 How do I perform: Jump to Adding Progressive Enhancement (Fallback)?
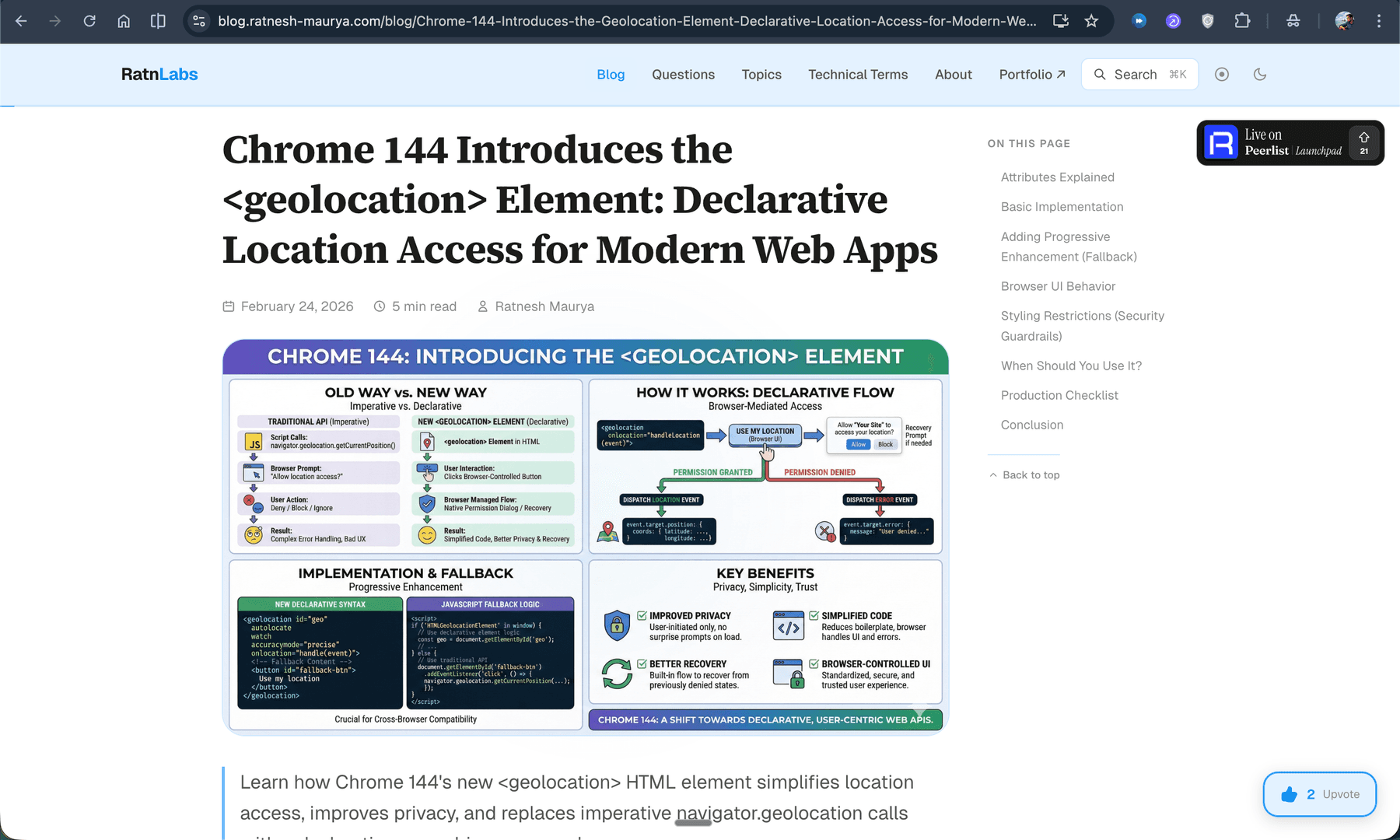1069,247
